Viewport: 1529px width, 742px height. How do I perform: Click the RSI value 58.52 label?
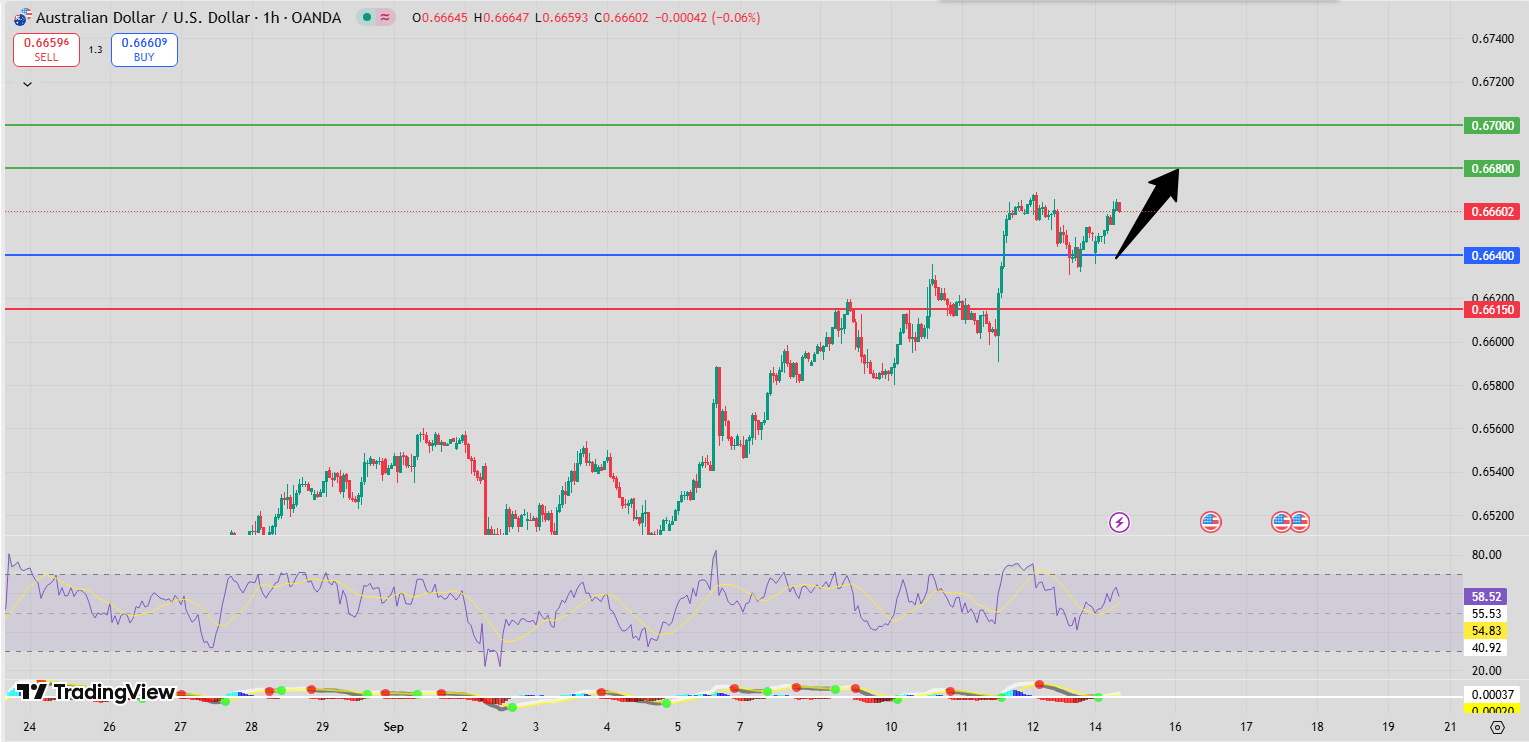pyautogui.click(x=1486, y=596)
